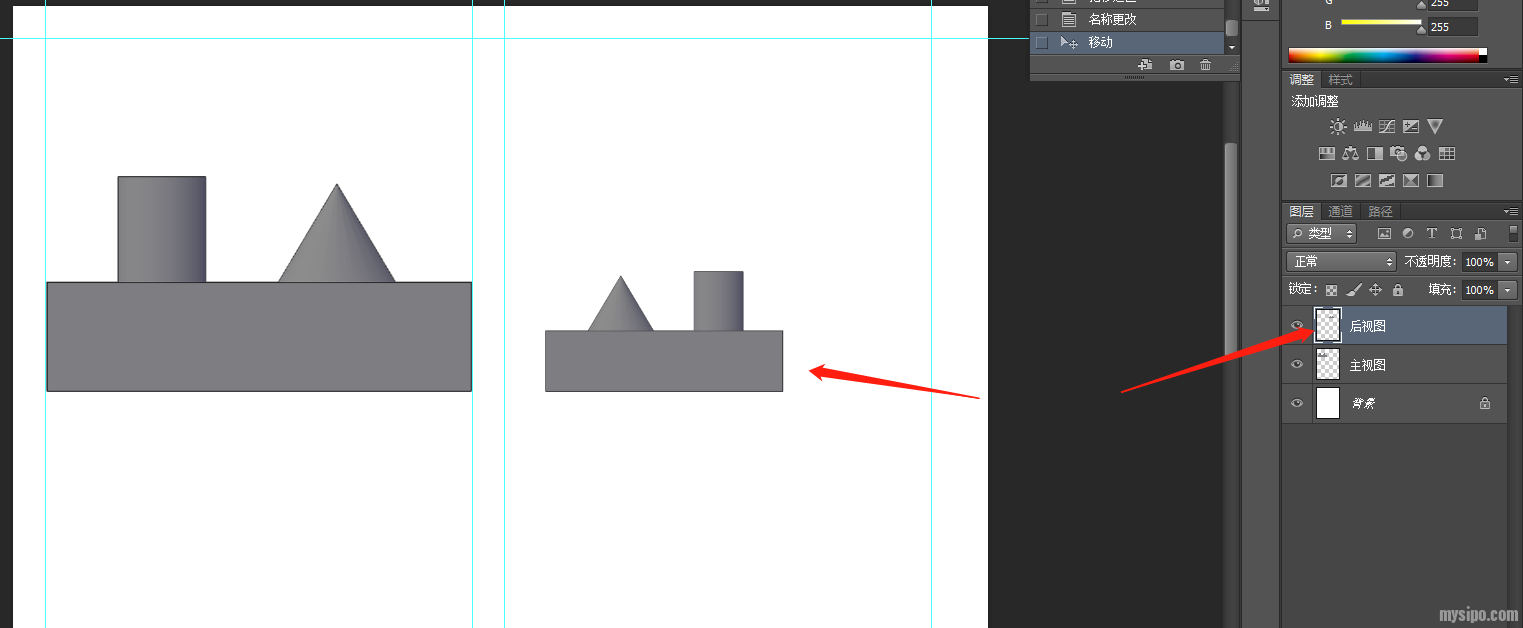Toggle visibility of the 主视图 layer
The image size is (1523, 628).
(x=1297, y=365)
